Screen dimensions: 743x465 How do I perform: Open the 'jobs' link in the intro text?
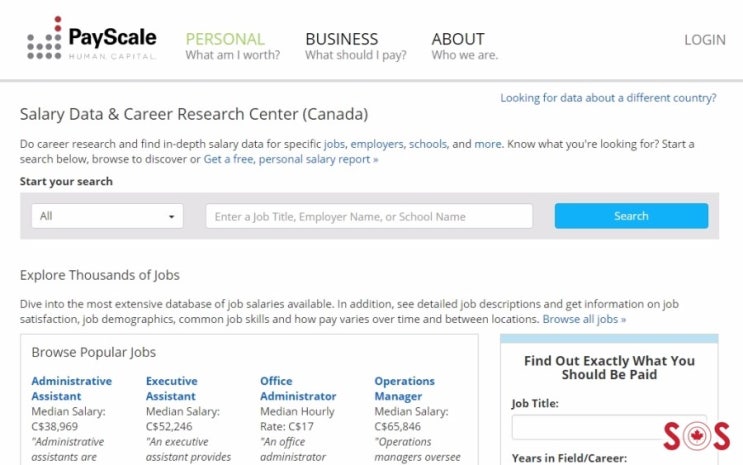pyautogui.click(x=334, y=144)
